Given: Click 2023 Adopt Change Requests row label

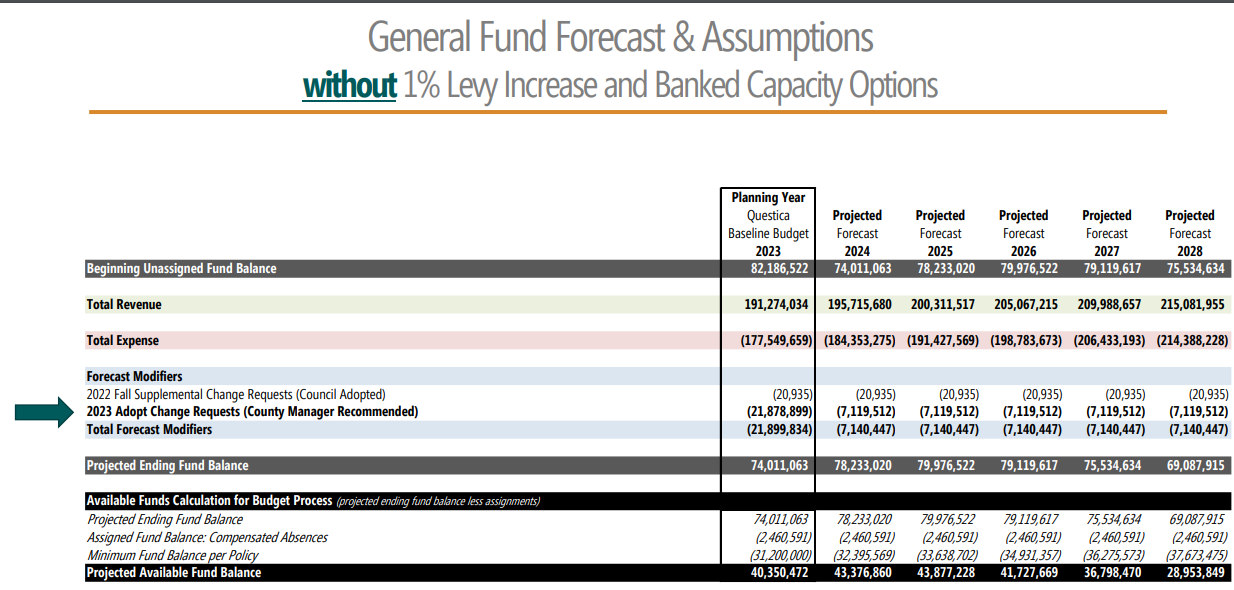Looking at the screenshot, I should [252, 412].
